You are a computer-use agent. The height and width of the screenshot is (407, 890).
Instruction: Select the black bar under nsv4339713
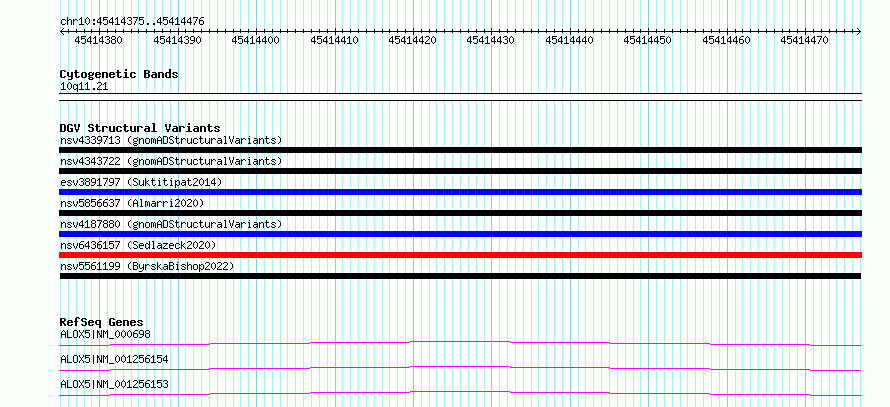(x=460, y=150)
